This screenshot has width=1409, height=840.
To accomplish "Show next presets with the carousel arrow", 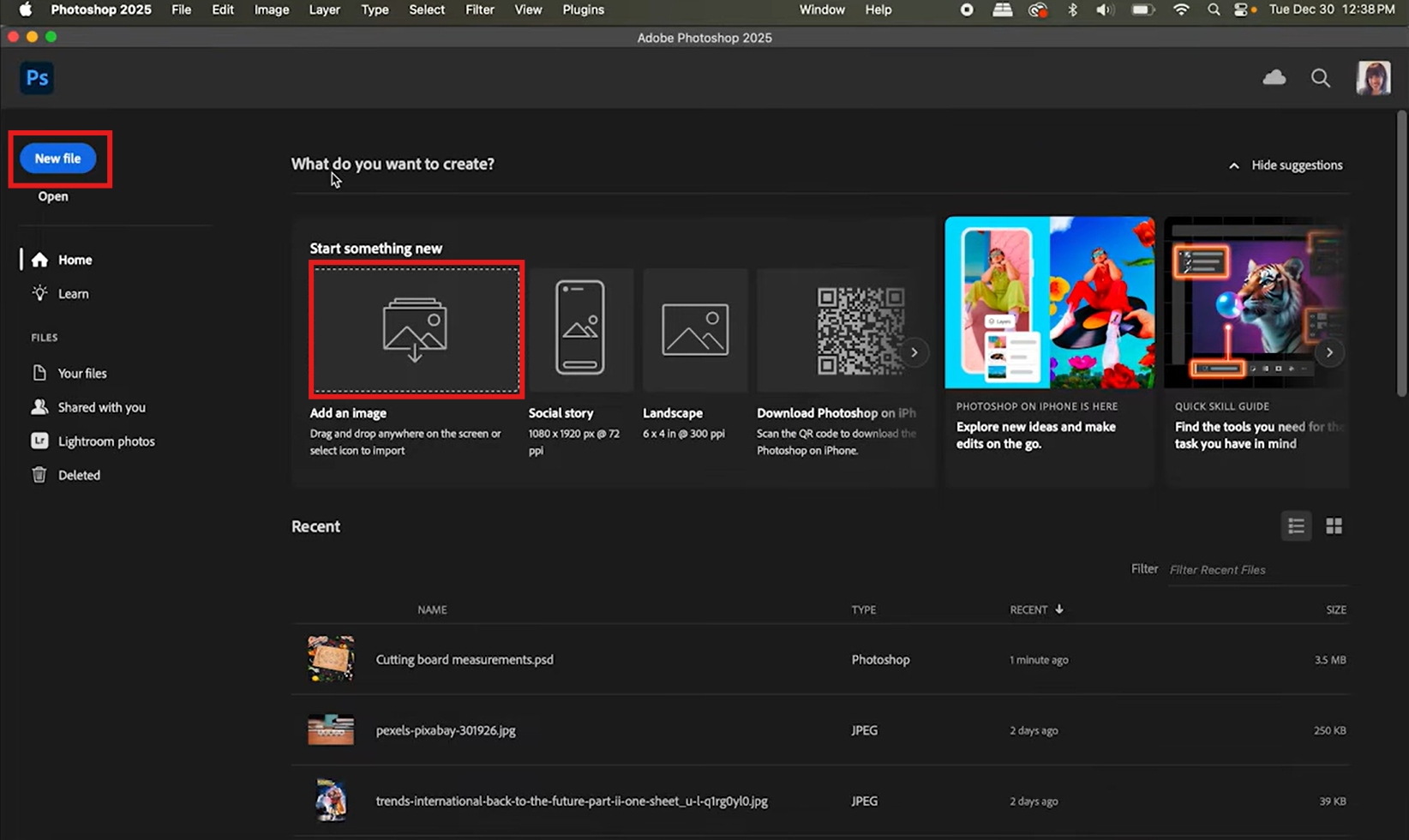I will [x=914, y=352].
